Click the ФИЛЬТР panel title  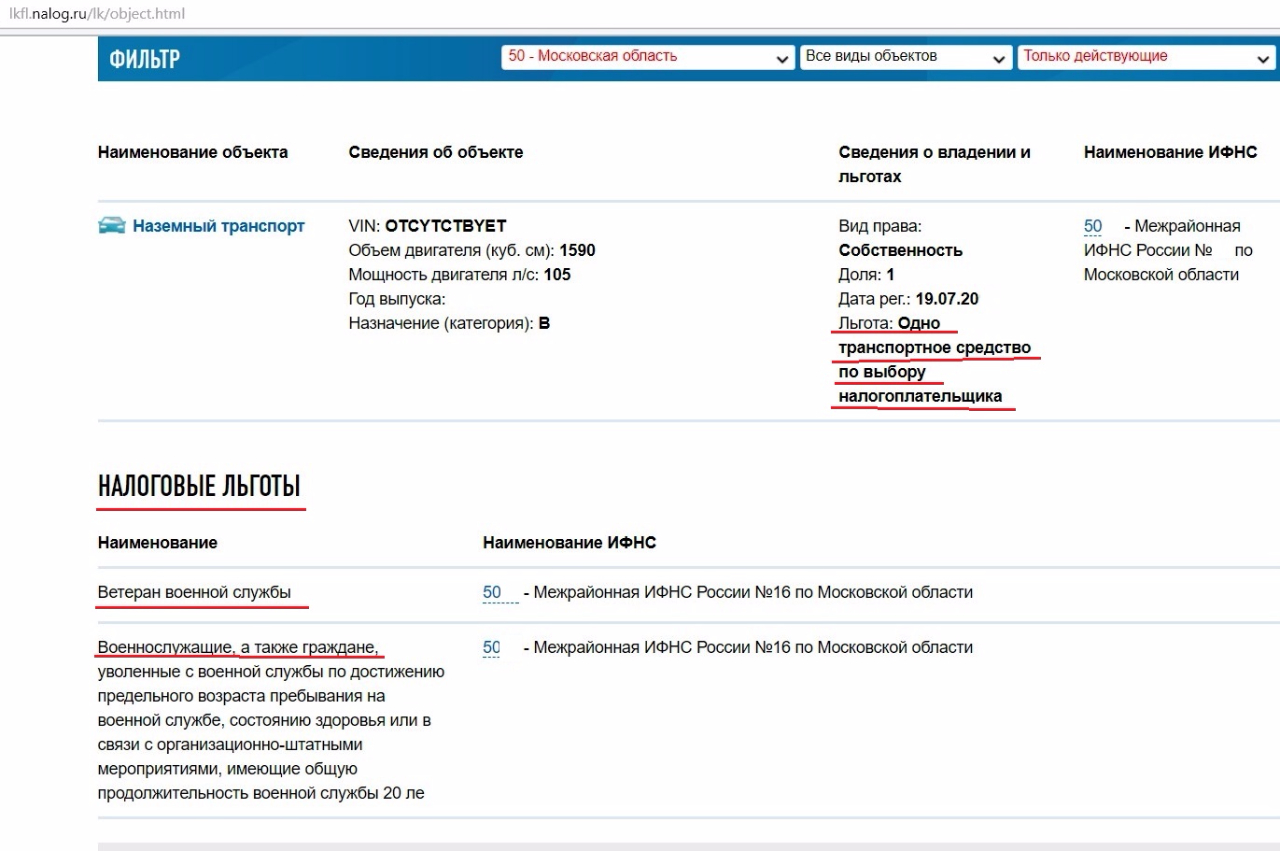(145, 59)
